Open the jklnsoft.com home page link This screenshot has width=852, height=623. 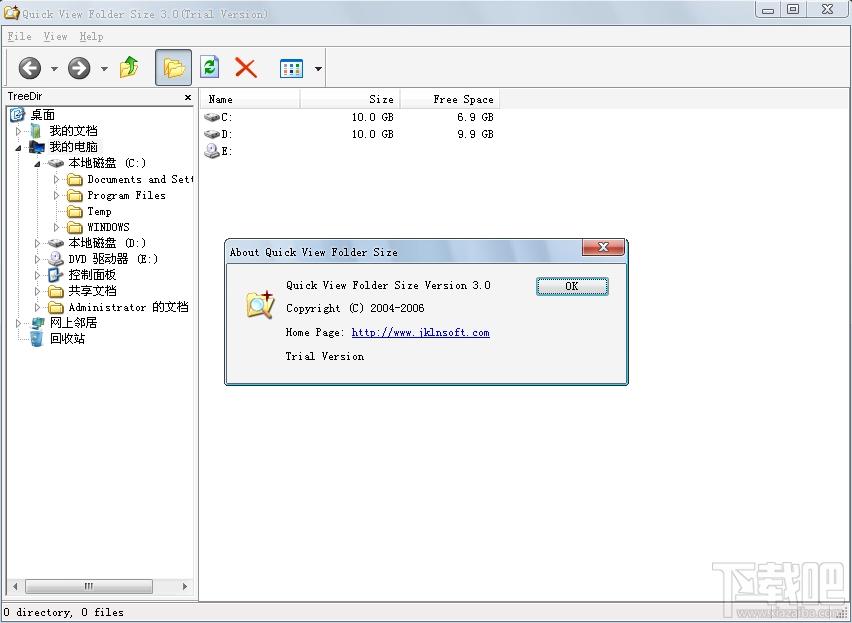[x=420, y=333]
